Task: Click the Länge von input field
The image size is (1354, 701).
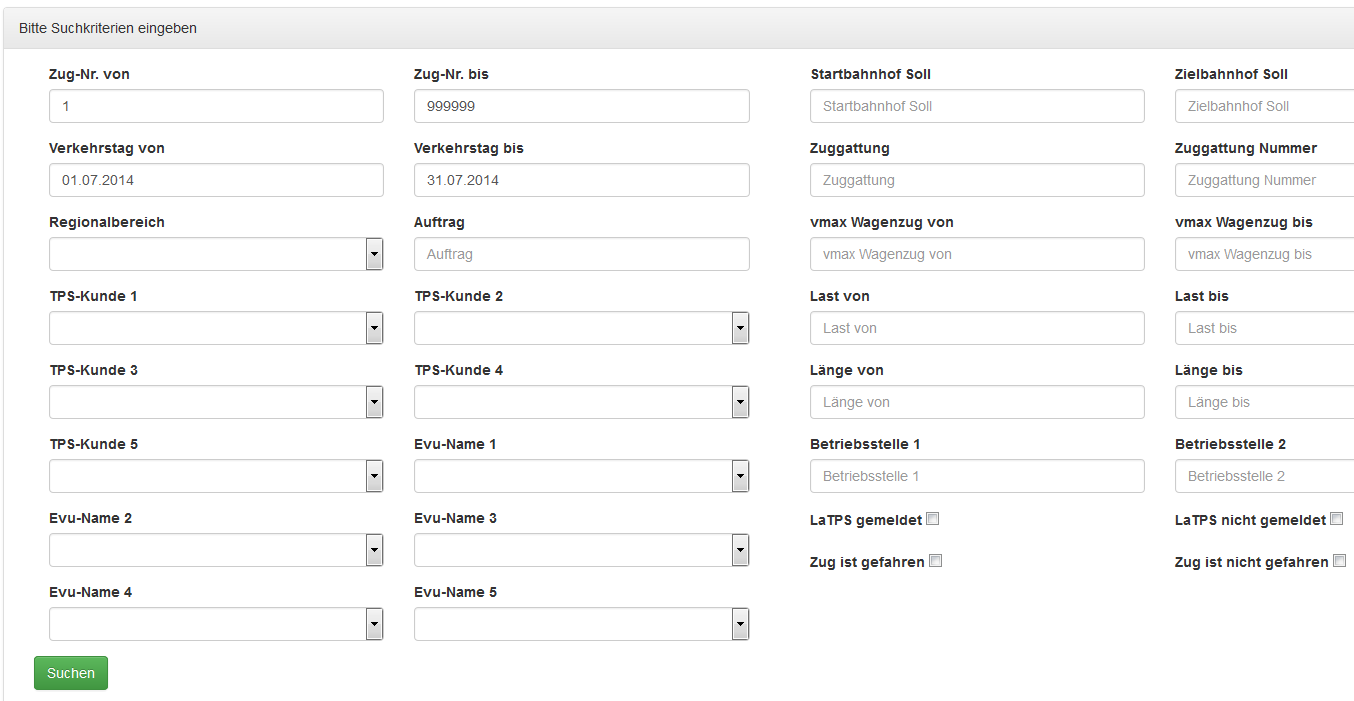Action: coord(977,402)
